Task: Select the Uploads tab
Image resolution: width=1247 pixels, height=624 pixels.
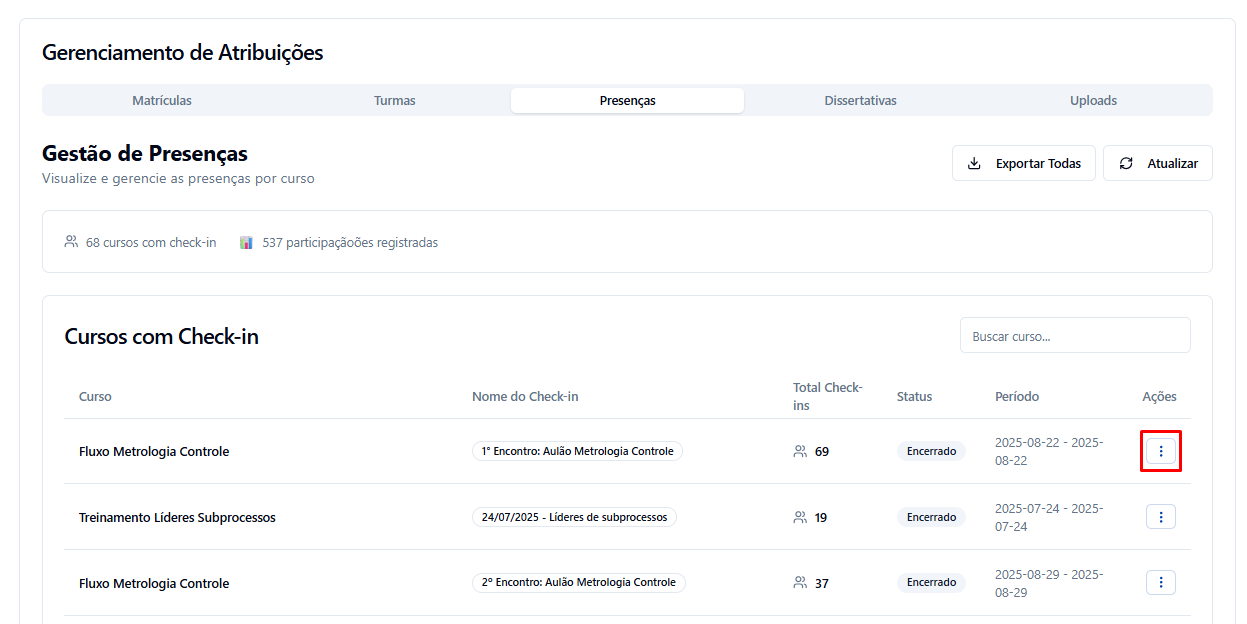Action: click(x=1093, y=101)
